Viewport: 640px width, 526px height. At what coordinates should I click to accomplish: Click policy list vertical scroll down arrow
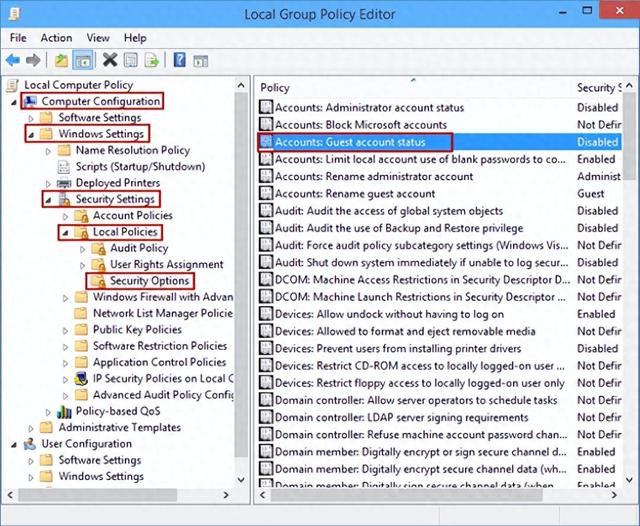(x=630, y=480)
